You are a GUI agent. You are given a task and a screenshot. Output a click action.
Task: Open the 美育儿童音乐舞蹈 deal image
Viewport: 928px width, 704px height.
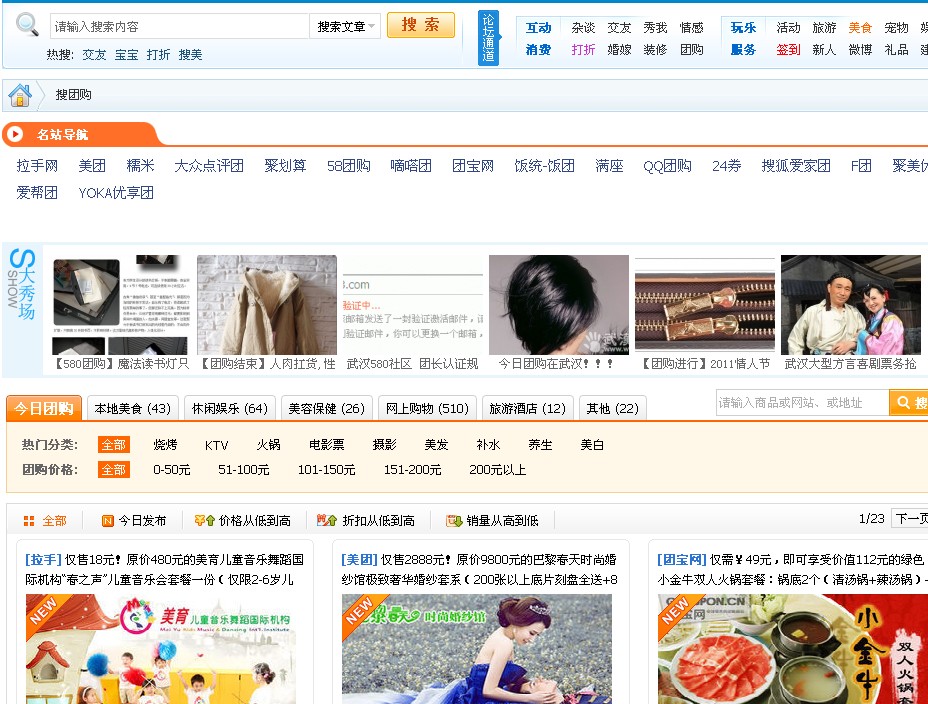pyautogui.click(x=161, y=649)
